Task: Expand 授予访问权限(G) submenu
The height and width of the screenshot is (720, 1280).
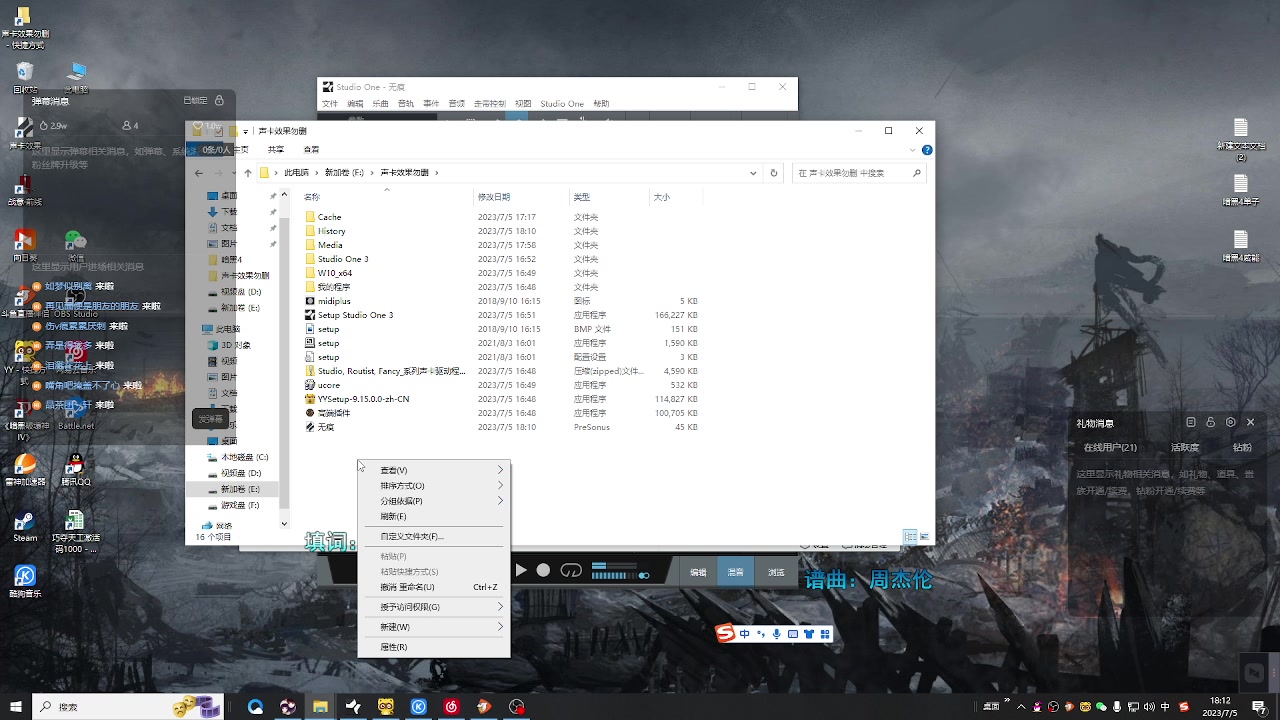Action: (x=434, y=607)
